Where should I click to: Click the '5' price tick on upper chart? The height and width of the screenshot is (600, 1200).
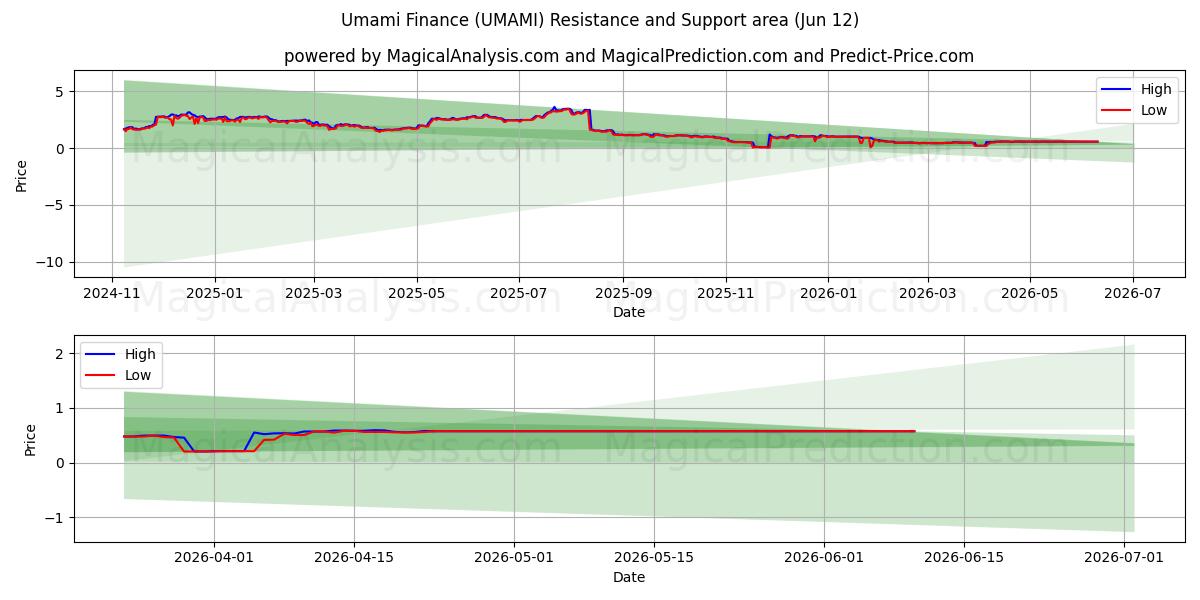coord(62,92)
